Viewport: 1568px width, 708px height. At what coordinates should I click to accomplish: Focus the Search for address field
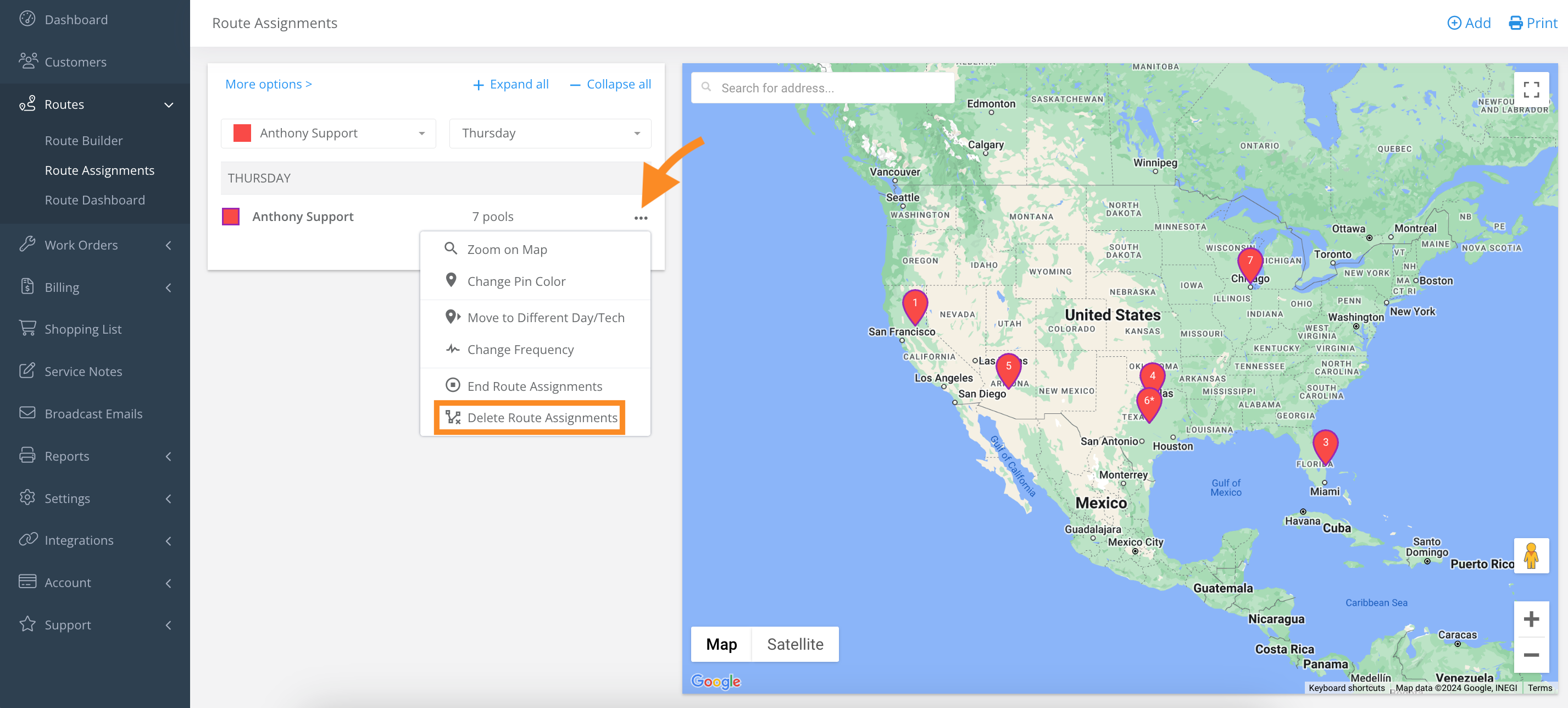point(822,87)
